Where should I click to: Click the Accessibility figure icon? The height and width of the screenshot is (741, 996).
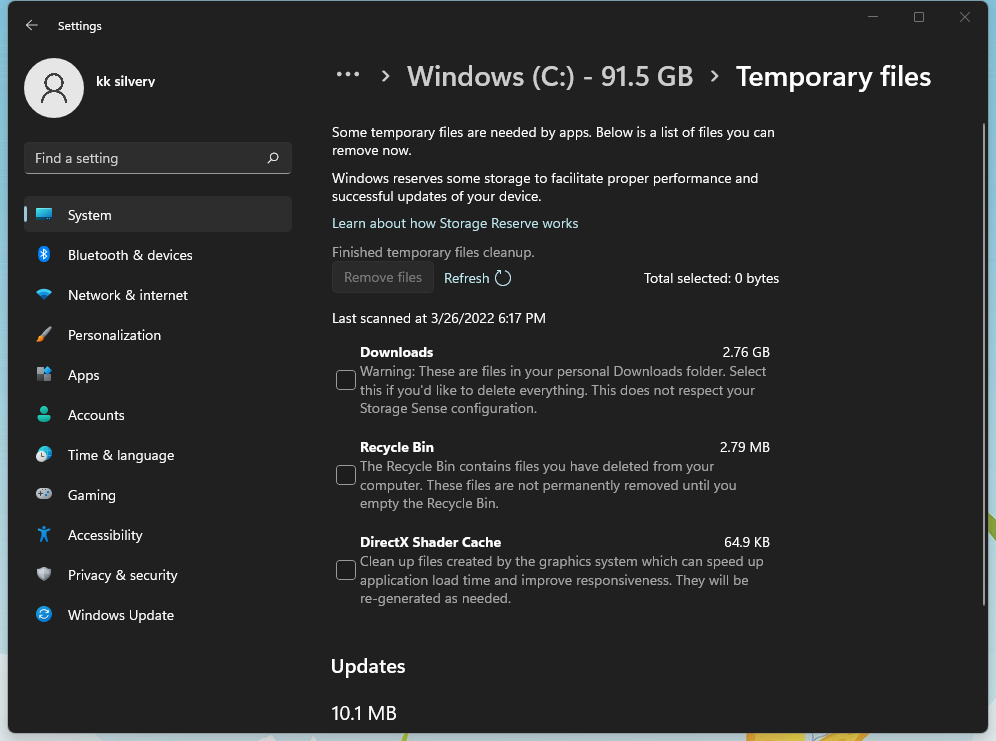(44, 535)
